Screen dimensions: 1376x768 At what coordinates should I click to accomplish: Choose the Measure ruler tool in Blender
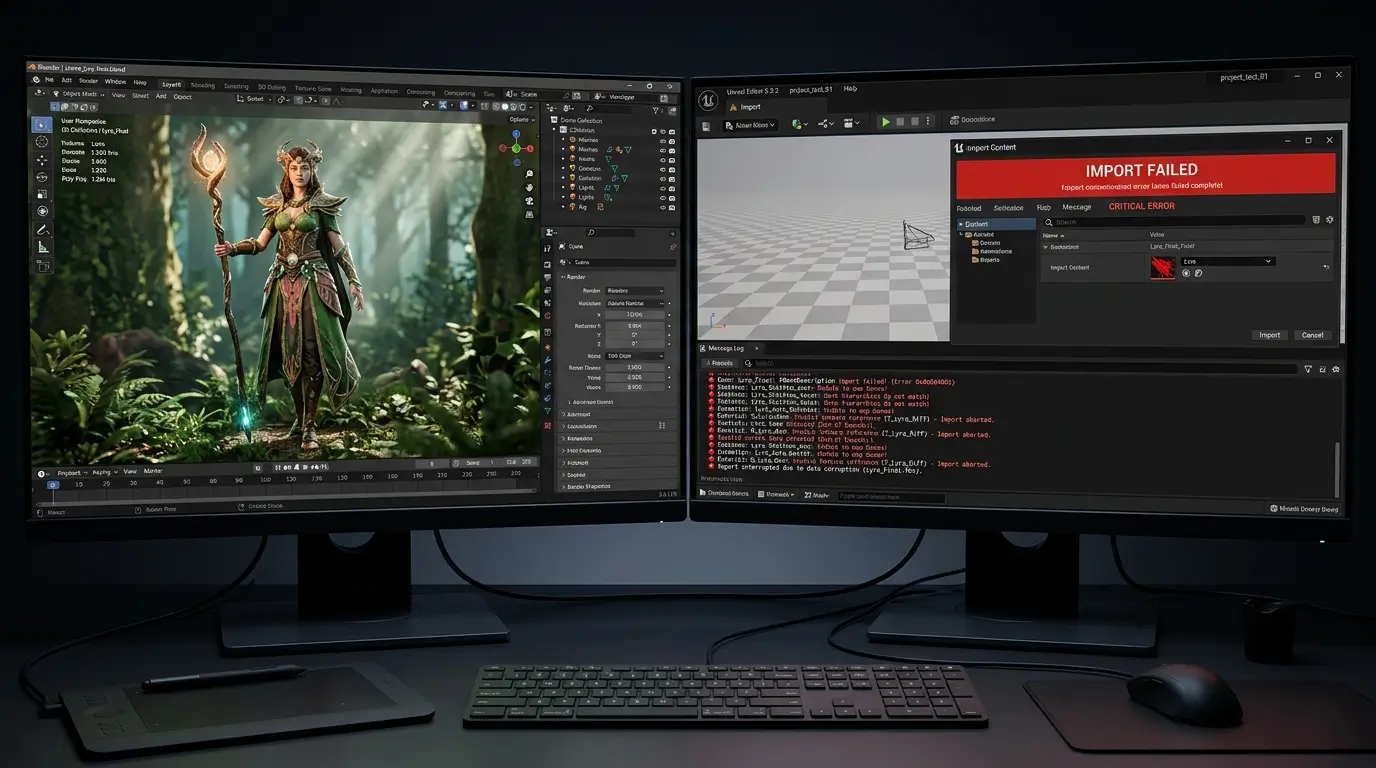(x=42, y=246)
